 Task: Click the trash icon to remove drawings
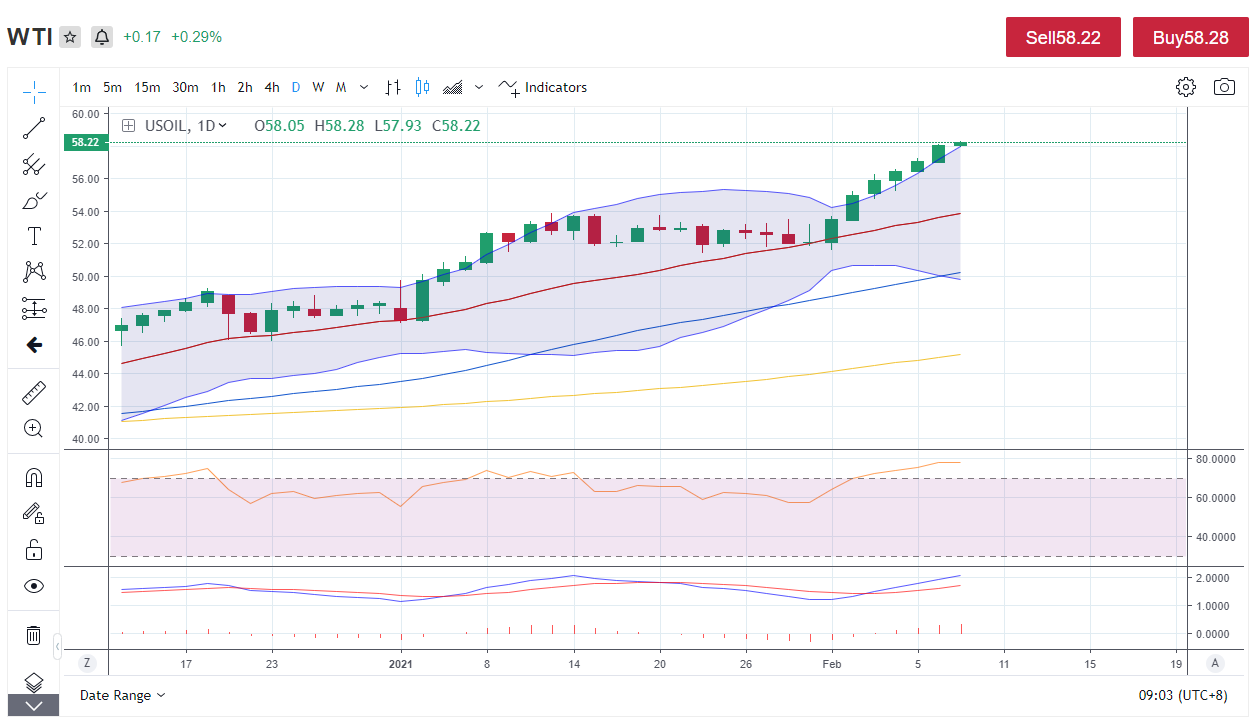point(34,635)
